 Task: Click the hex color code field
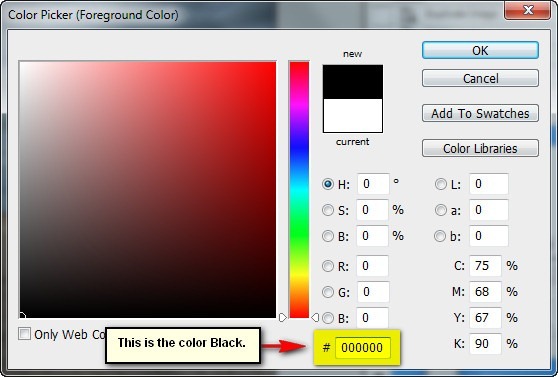363,348
